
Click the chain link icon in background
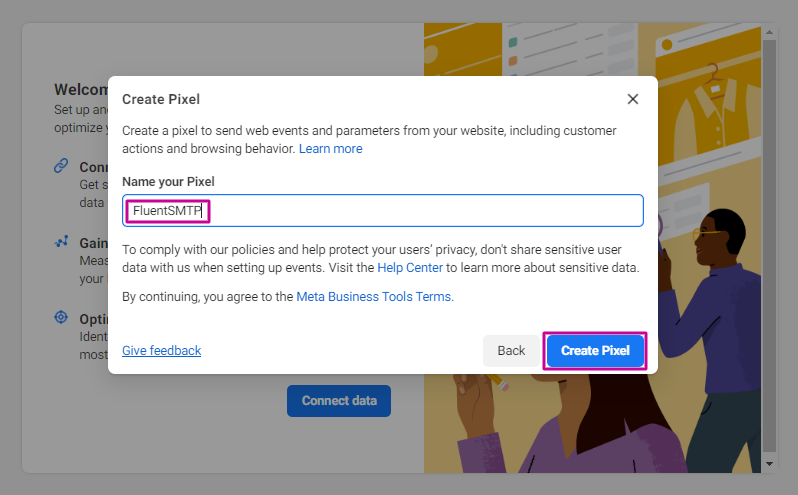61,166
